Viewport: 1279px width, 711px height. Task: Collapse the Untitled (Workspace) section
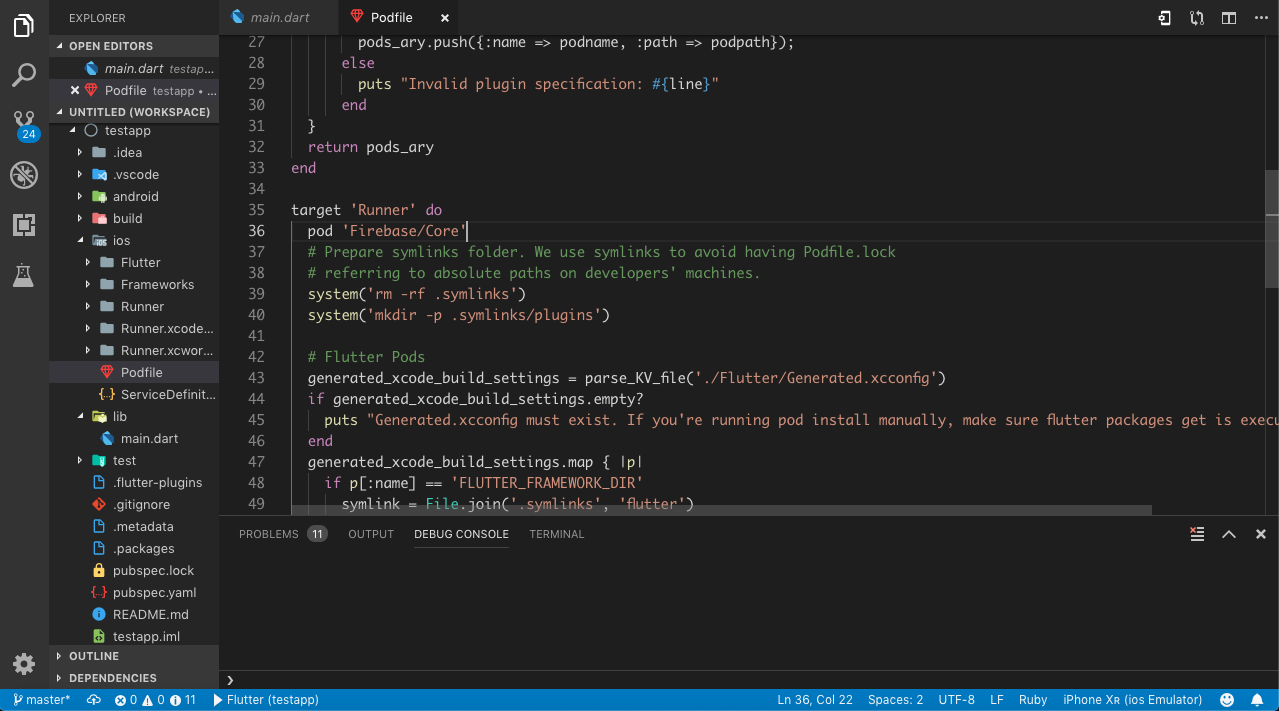pos(134,112)
